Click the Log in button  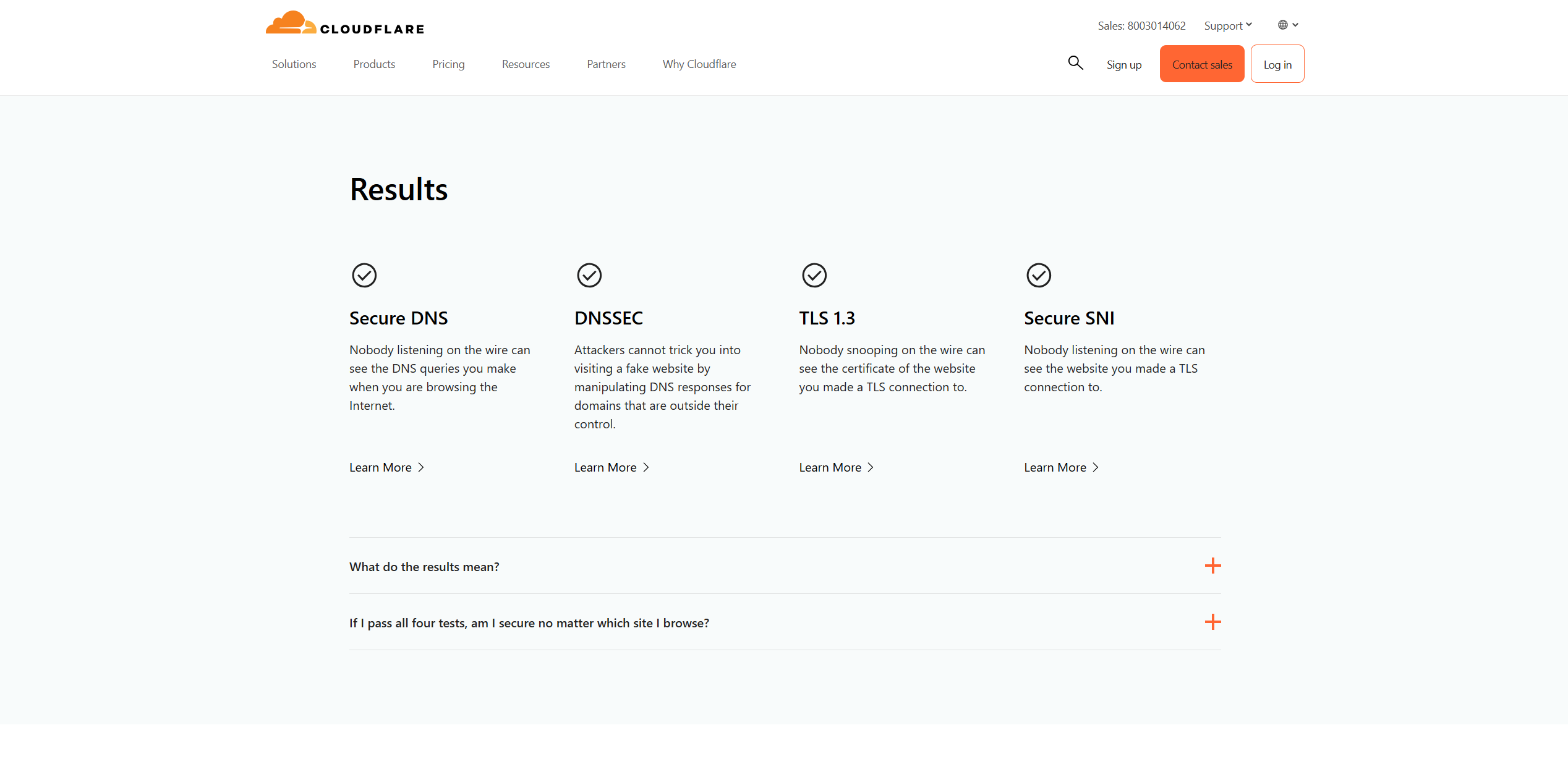tap(1277, 64)
